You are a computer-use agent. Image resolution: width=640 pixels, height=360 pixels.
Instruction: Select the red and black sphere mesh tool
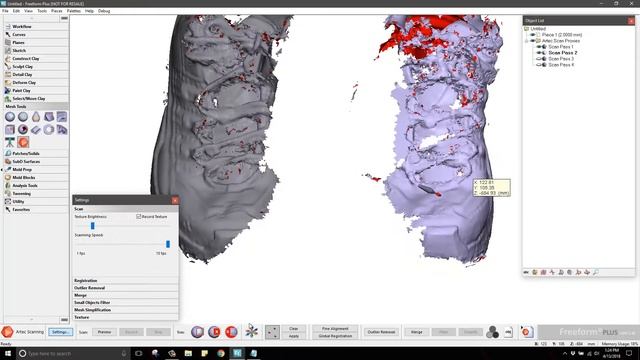point(23,129)
